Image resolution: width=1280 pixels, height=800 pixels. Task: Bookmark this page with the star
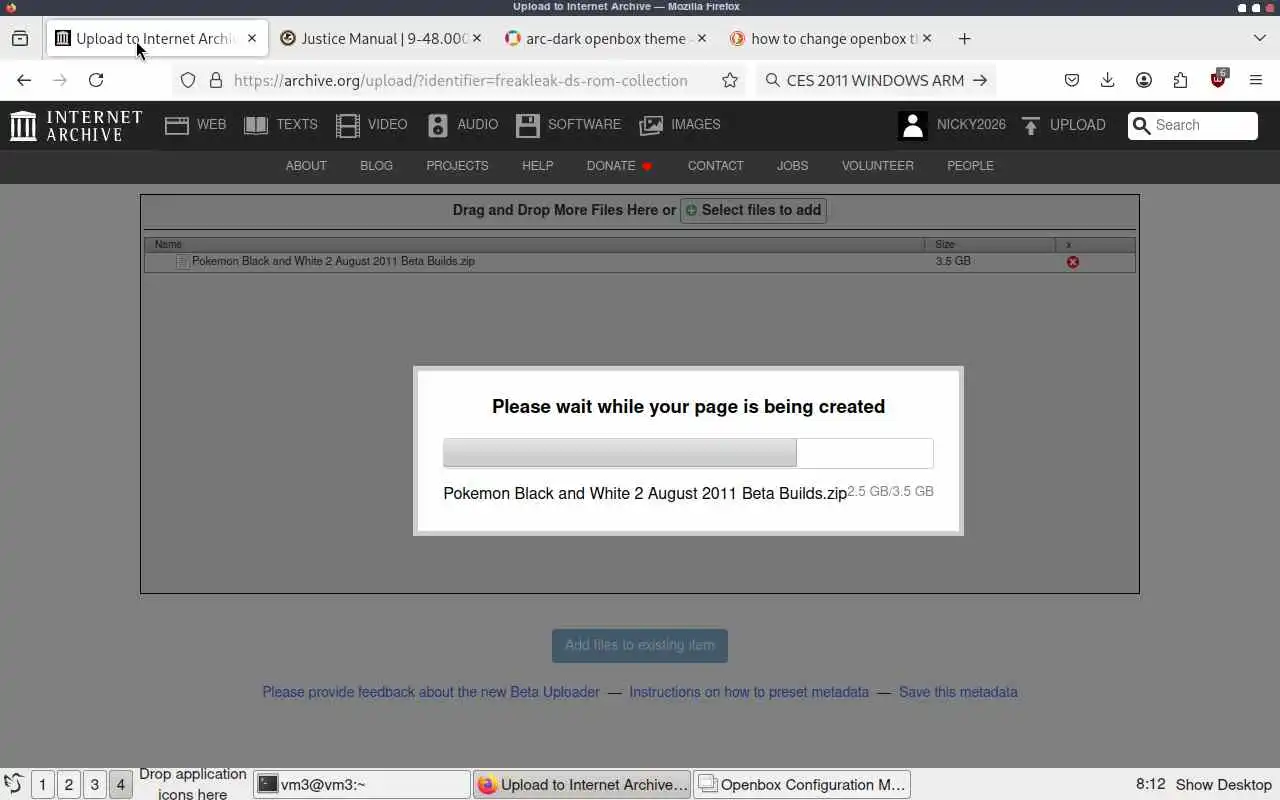(x=730, y=80)
